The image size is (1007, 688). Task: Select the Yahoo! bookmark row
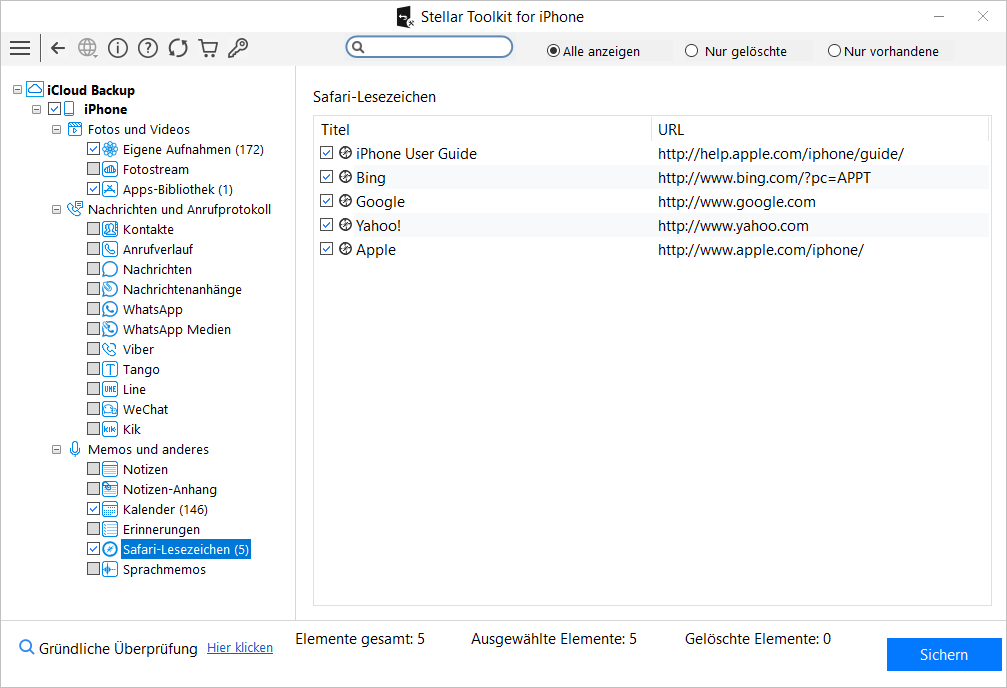coord(652,225)
